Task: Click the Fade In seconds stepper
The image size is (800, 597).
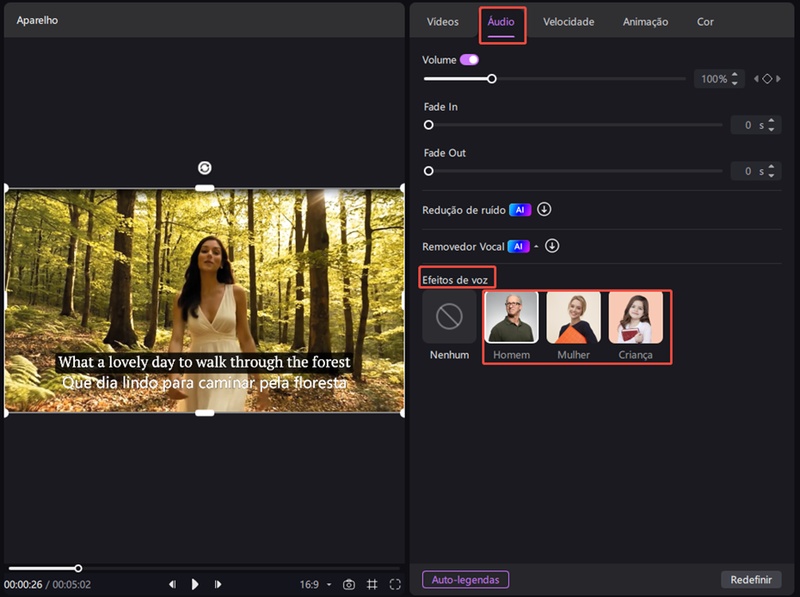Action: click(x=772, y=125)
